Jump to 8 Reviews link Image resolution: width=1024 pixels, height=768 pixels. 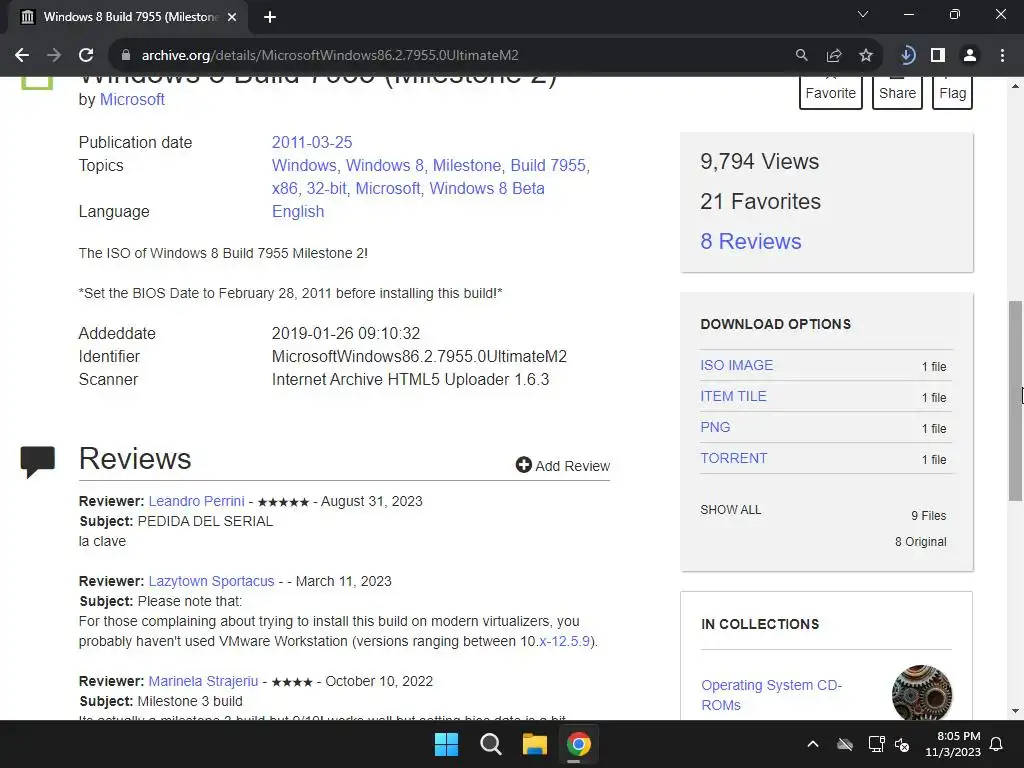(751, 242)
